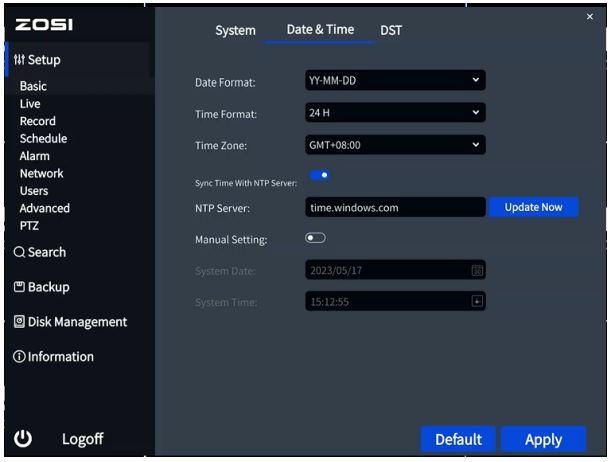Click the power icon beside Logoff
The image size is (611, 462).
tap(21, 438)
